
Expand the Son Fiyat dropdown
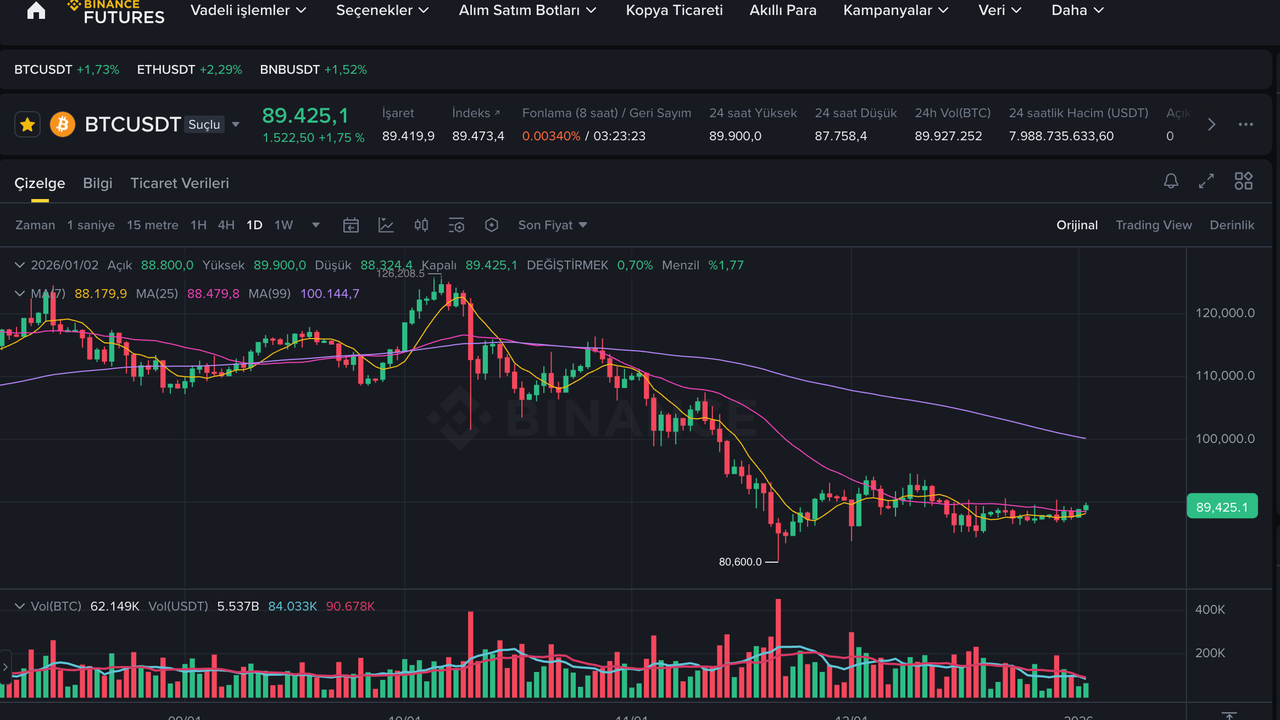coord(552,225)
